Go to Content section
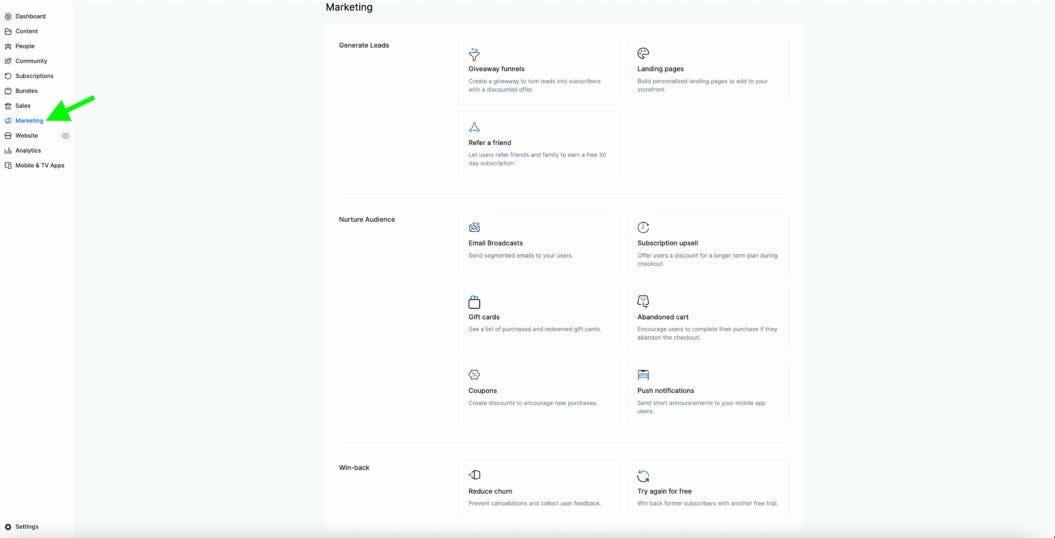 click(x=26, y=31)
